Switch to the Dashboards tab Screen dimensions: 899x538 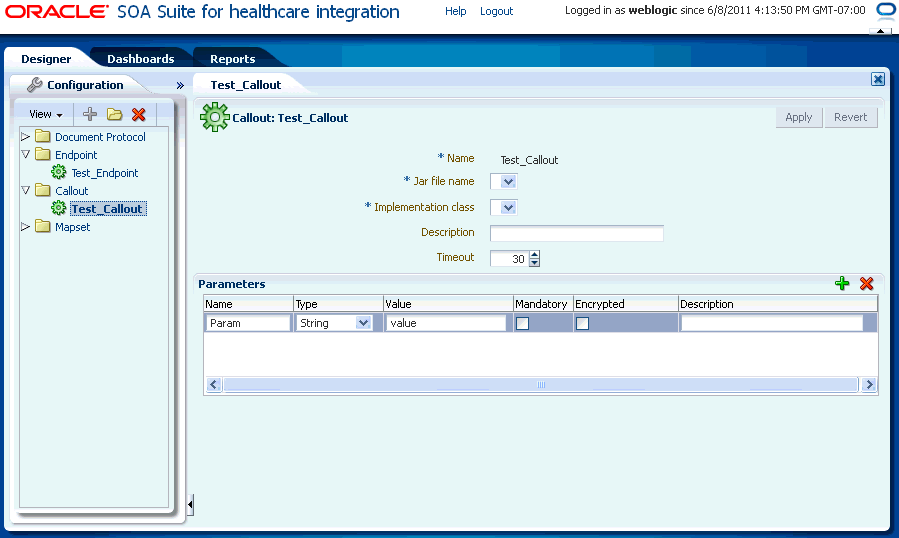point(140,59)
